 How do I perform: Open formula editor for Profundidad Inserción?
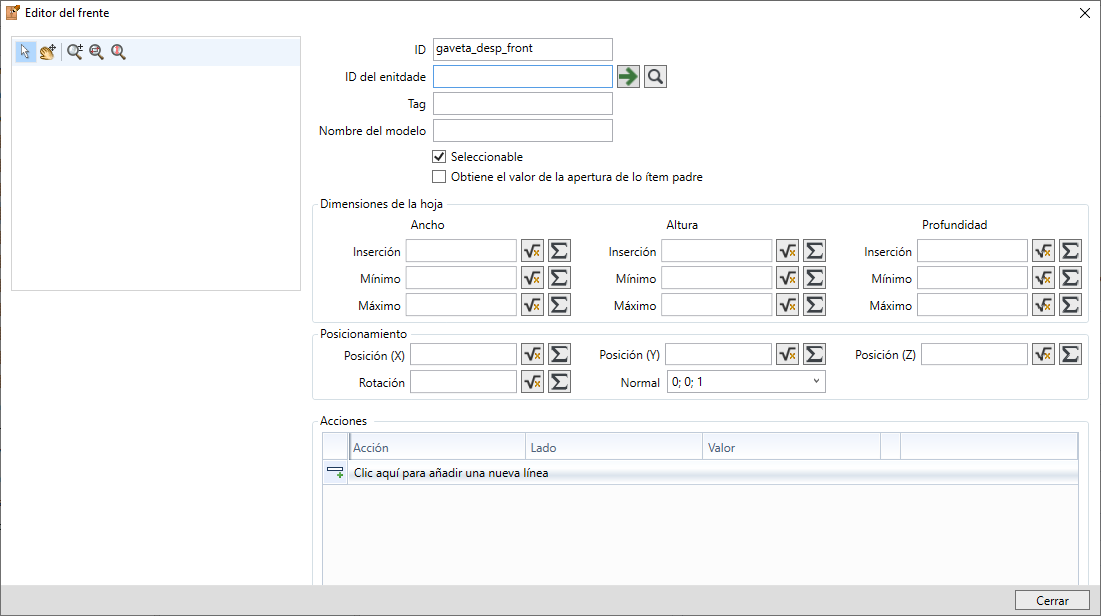(1043, 251)
